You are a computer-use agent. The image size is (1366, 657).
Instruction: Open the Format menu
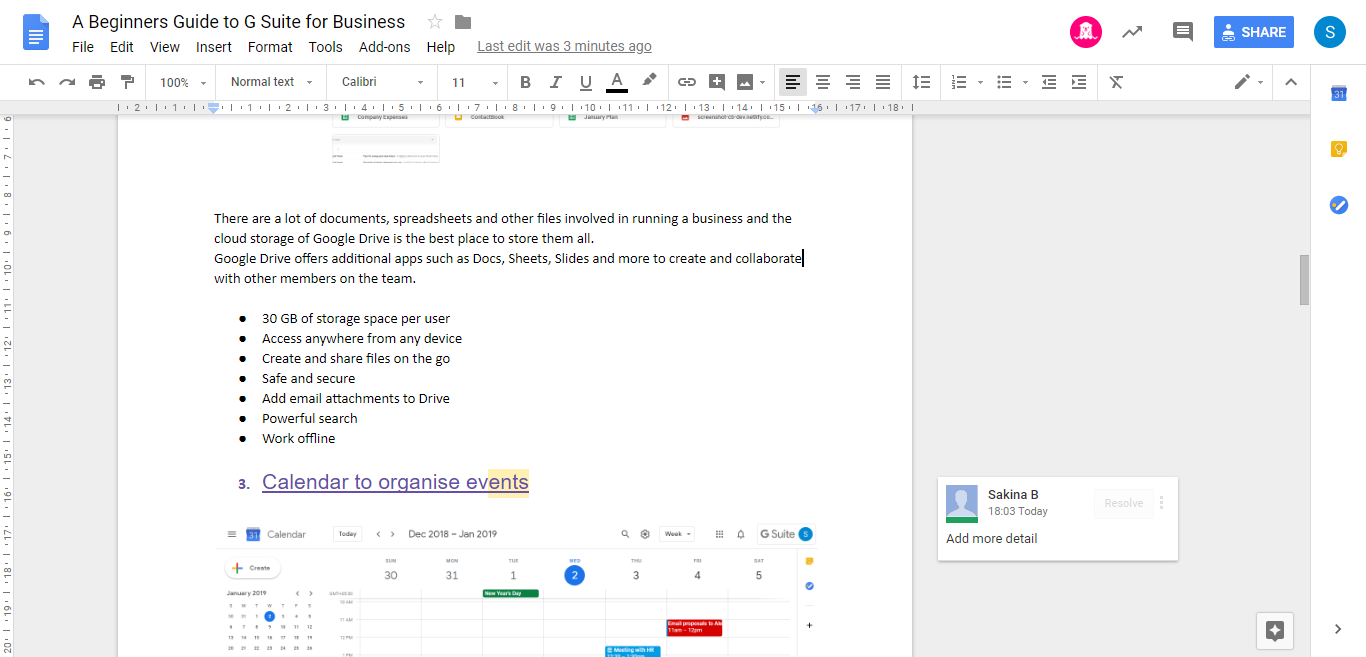[270, 47]
